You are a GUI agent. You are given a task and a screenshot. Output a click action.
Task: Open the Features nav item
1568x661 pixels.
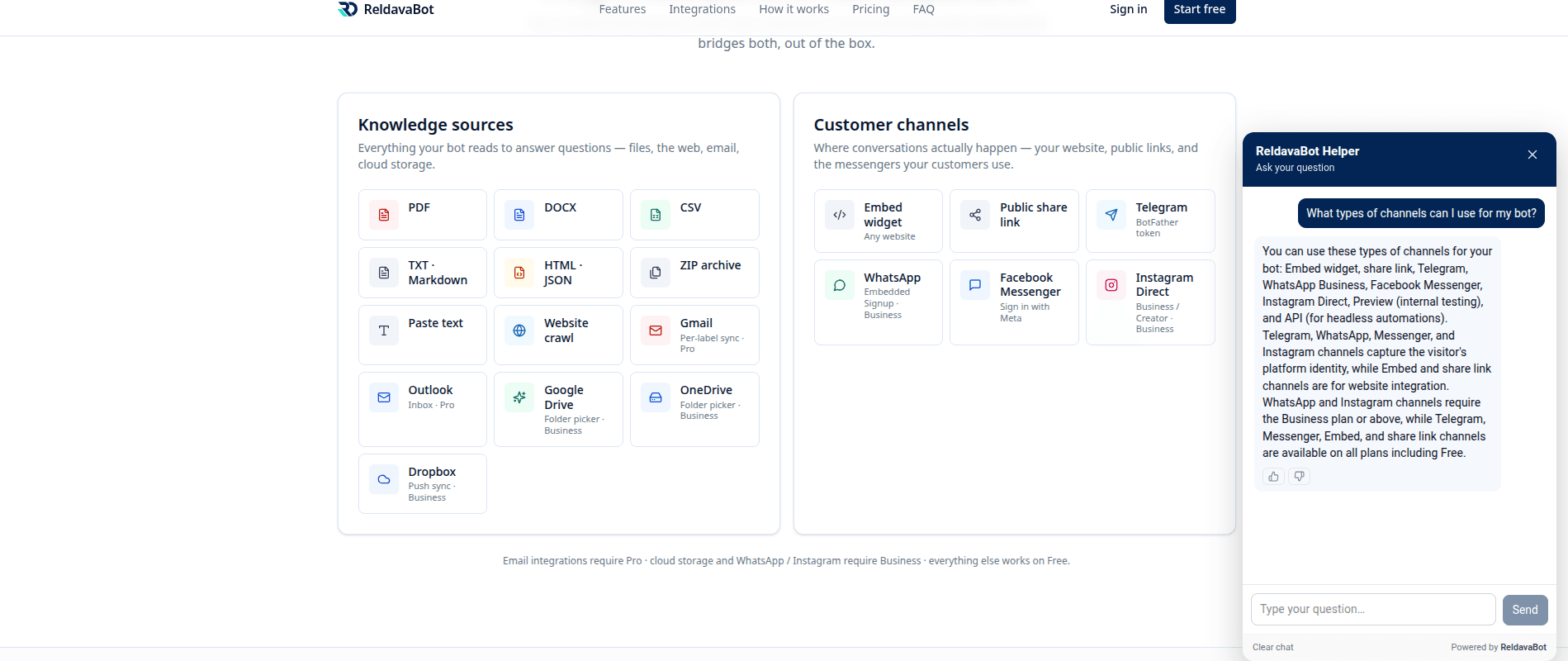coord(623,9)
